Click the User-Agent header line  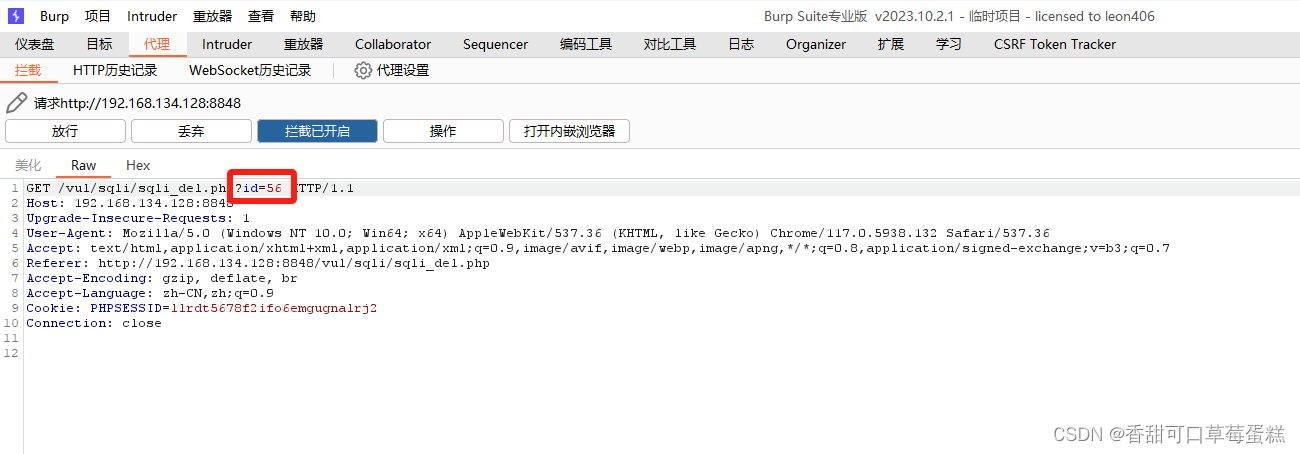[538, 233]
